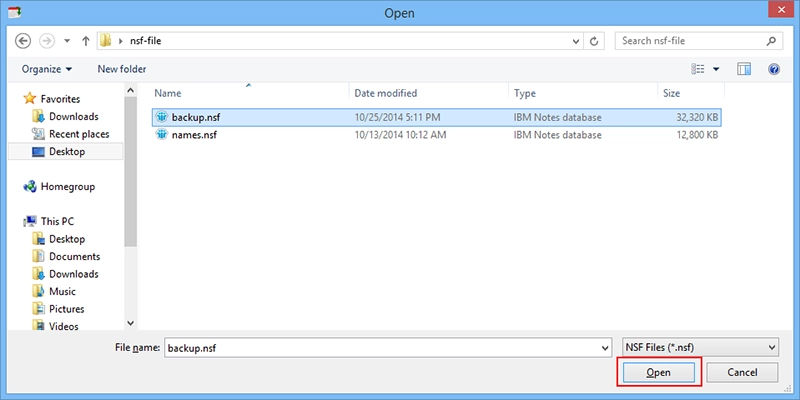Click the 32,320 KB size cell
This screenshot has height=400, width=800.
click(697, 118)
